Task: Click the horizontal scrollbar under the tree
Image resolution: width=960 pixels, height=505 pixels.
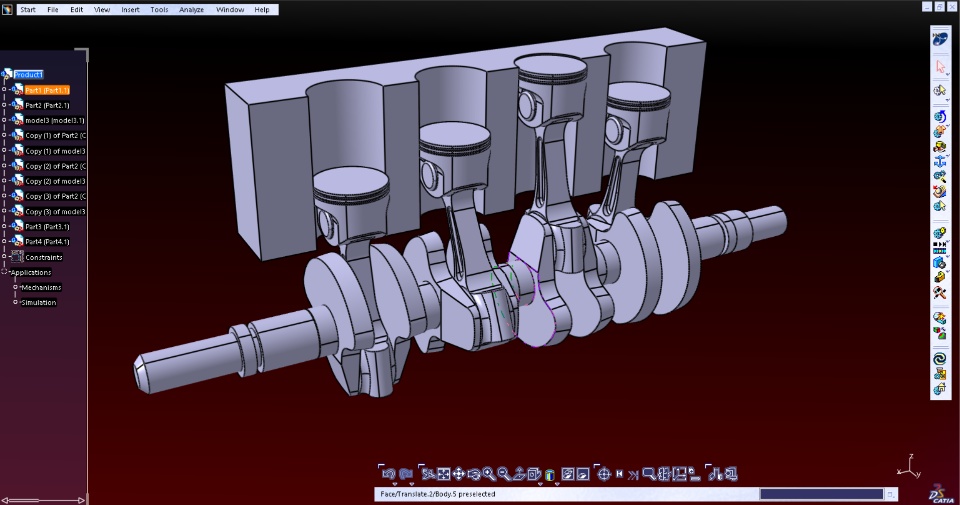Action: point(43,500)
